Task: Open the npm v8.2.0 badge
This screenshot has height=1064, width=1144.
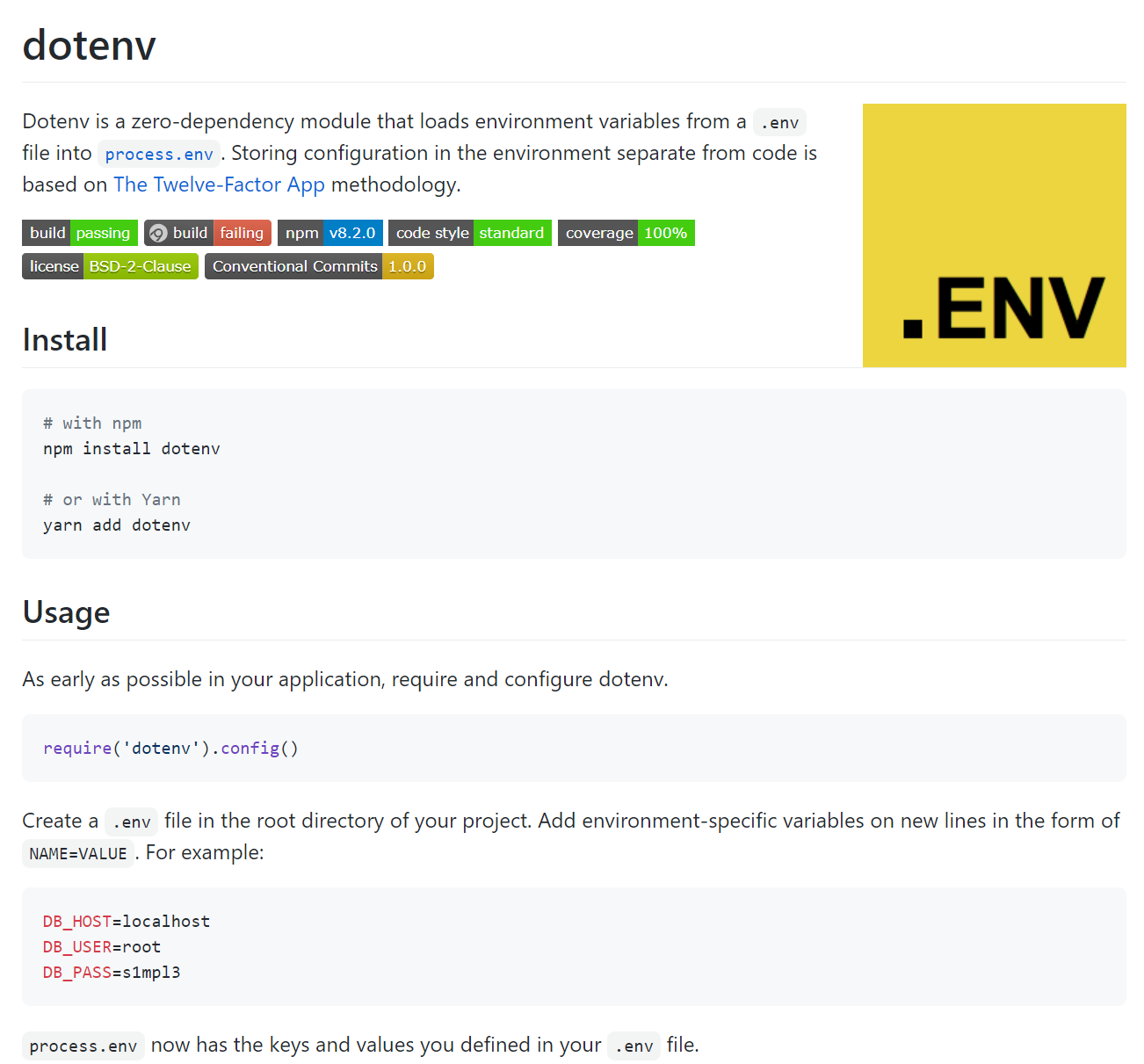Action: [330, 233]
